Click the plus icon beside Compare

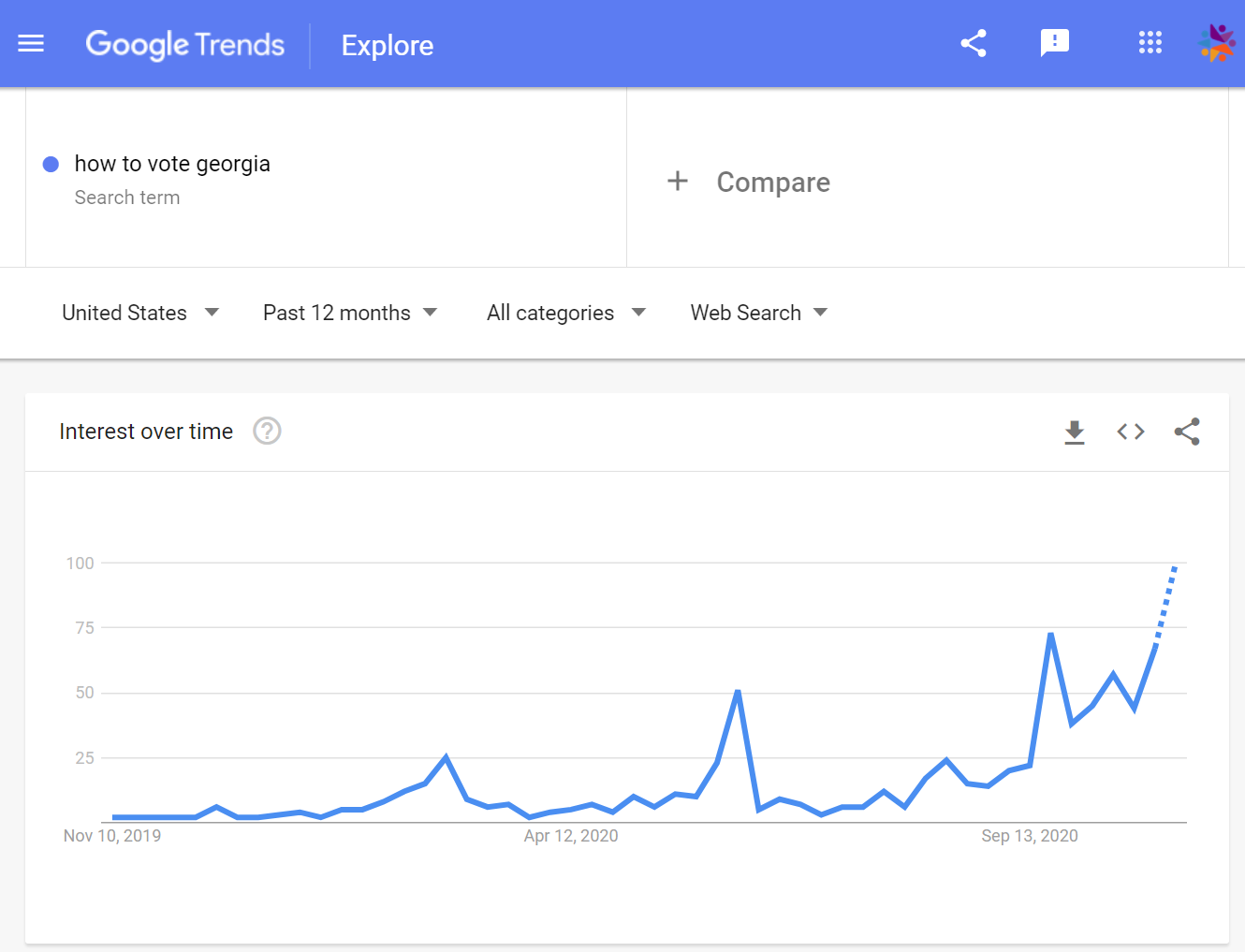tap(678, 181)
